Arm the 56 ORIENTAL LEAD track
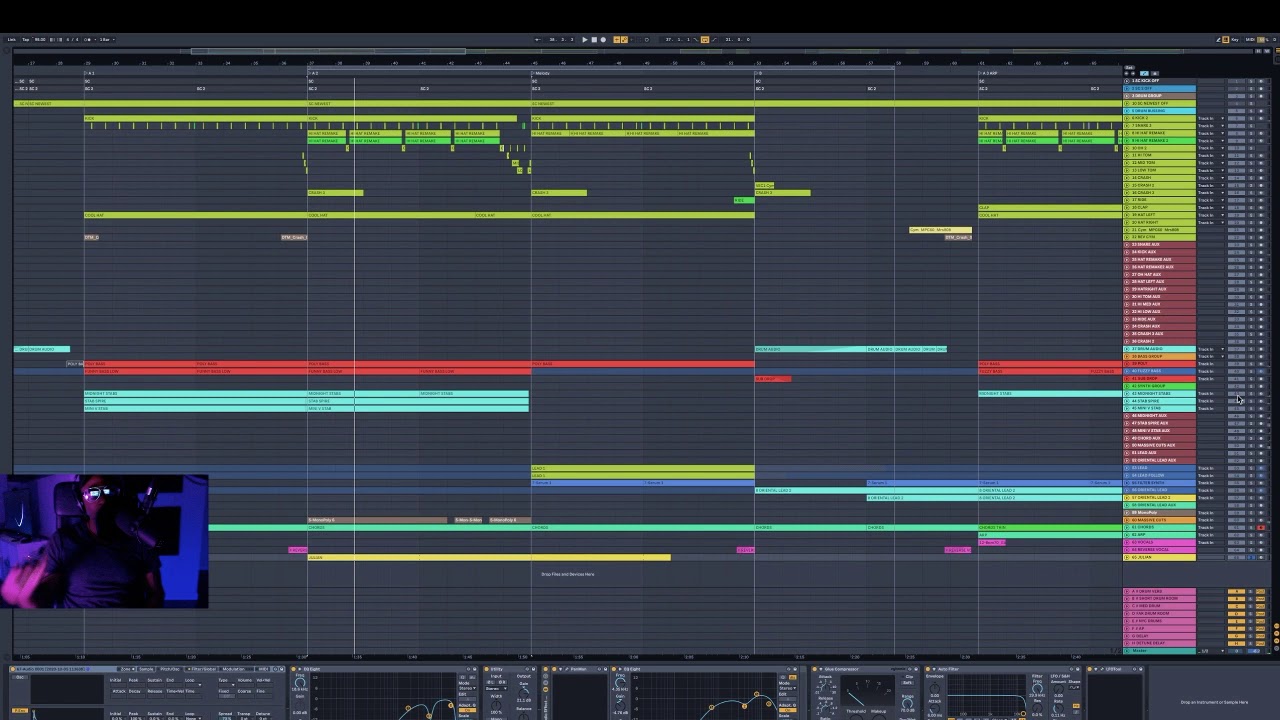 click(x=1261, y=490)
